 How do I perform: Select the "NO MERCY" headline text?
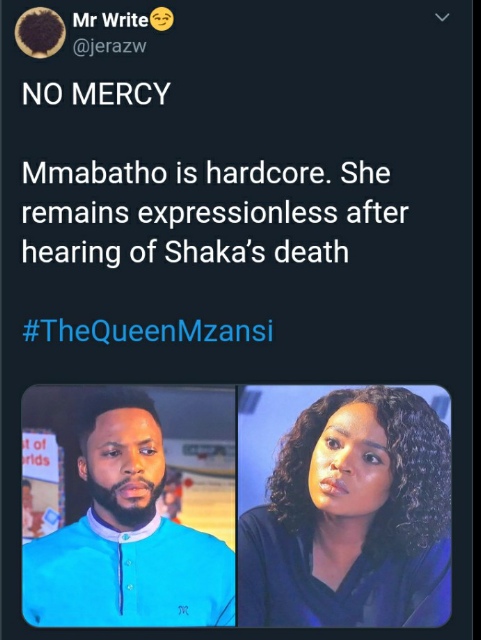(x=96, y=93)
